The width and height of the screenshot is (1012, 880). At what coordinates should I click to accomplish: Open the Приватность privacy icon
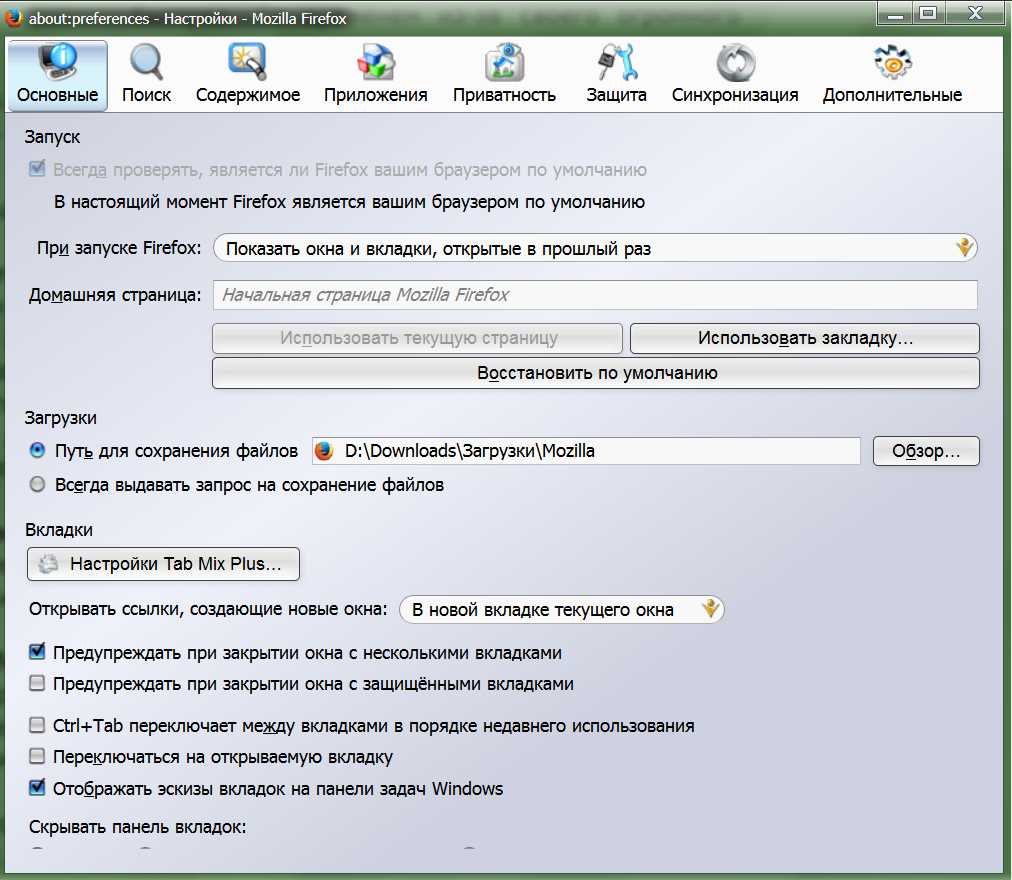click(x=504, y=63)
